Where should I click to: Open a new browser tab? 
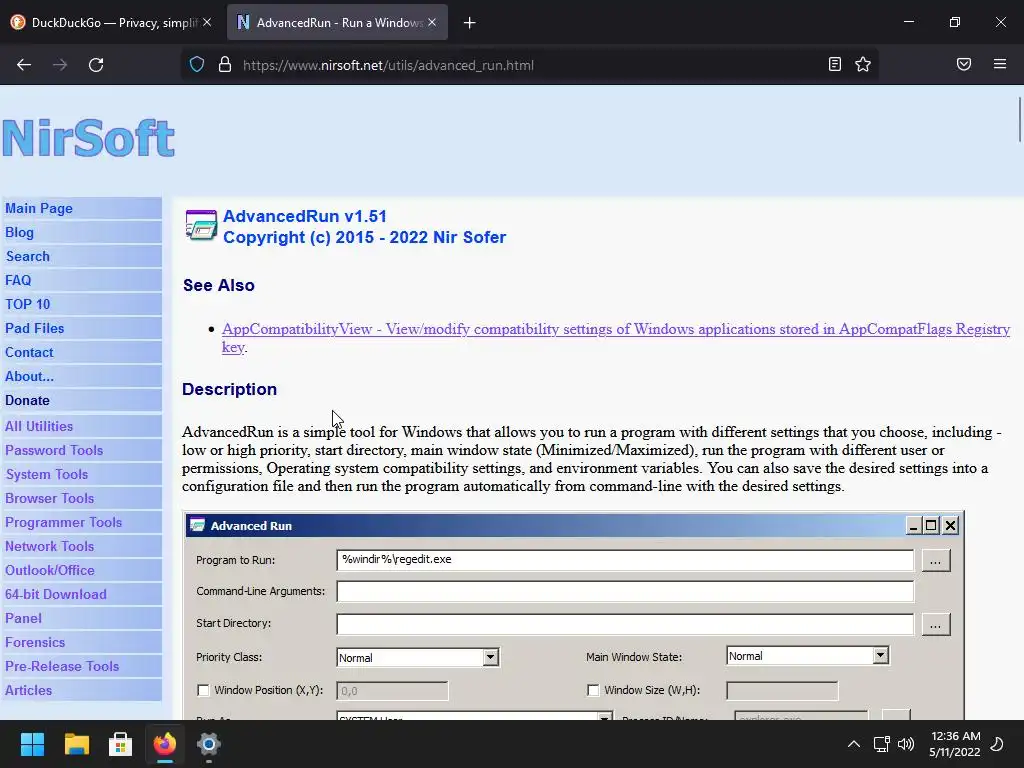(x=470, y=23)
